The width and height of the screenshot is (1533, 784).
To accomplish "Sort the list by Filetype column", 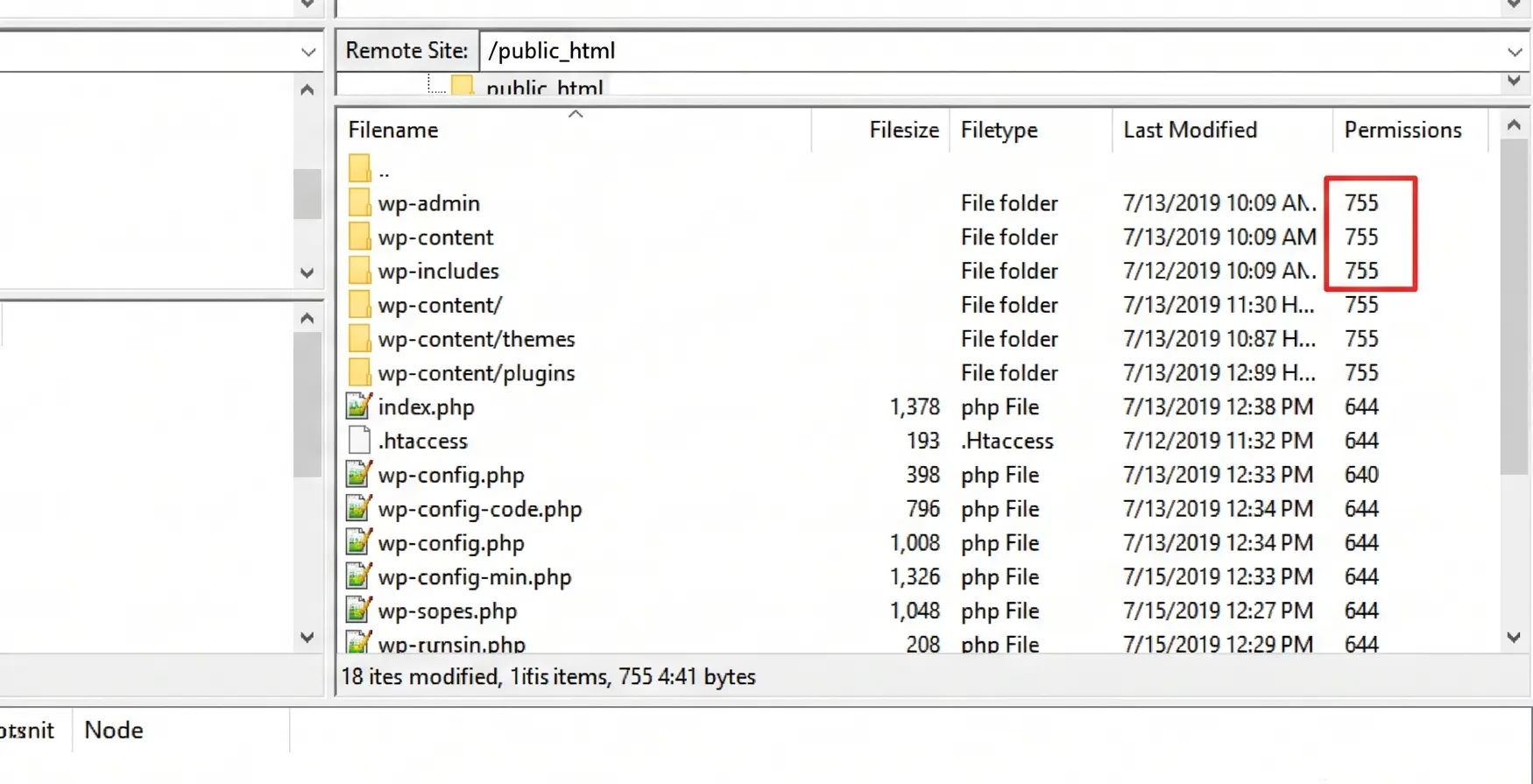I will [999, 130].
